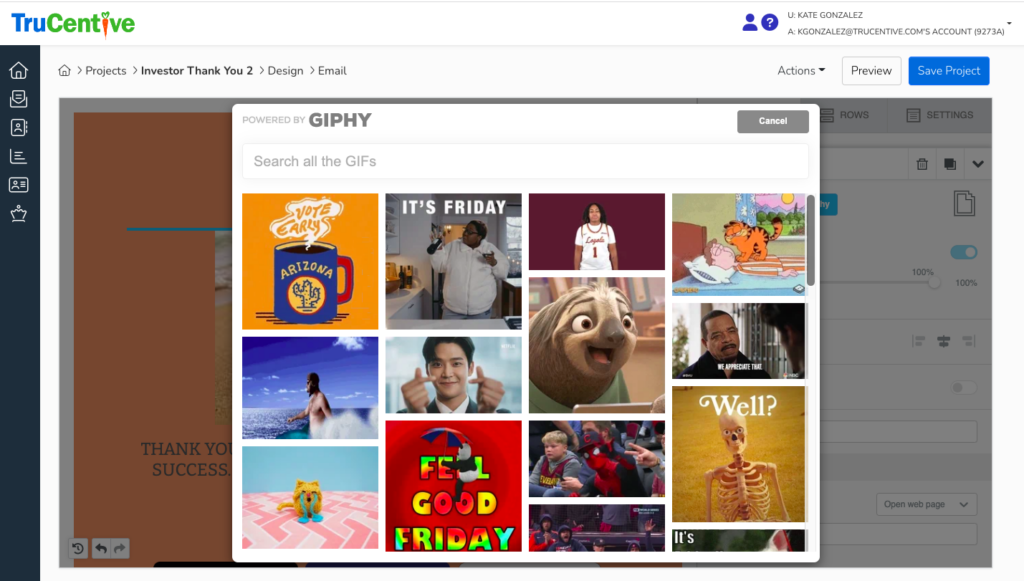Image resolution: width=1024 pixels, height=581 pixels.
Task: Open the contacts book icon in sidebar
Action: (18, 127)
